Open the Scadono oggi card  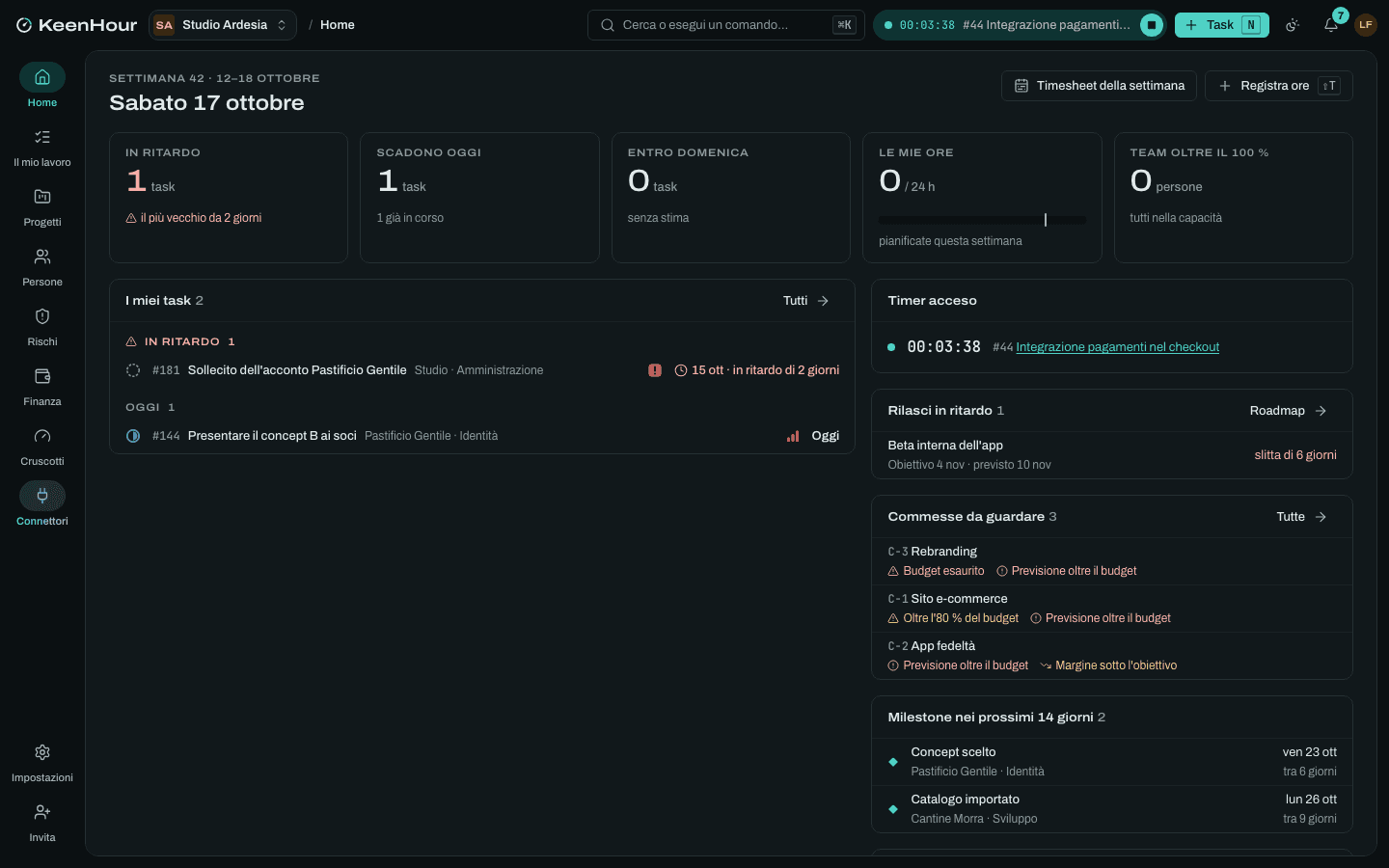(x=479, y=198)
